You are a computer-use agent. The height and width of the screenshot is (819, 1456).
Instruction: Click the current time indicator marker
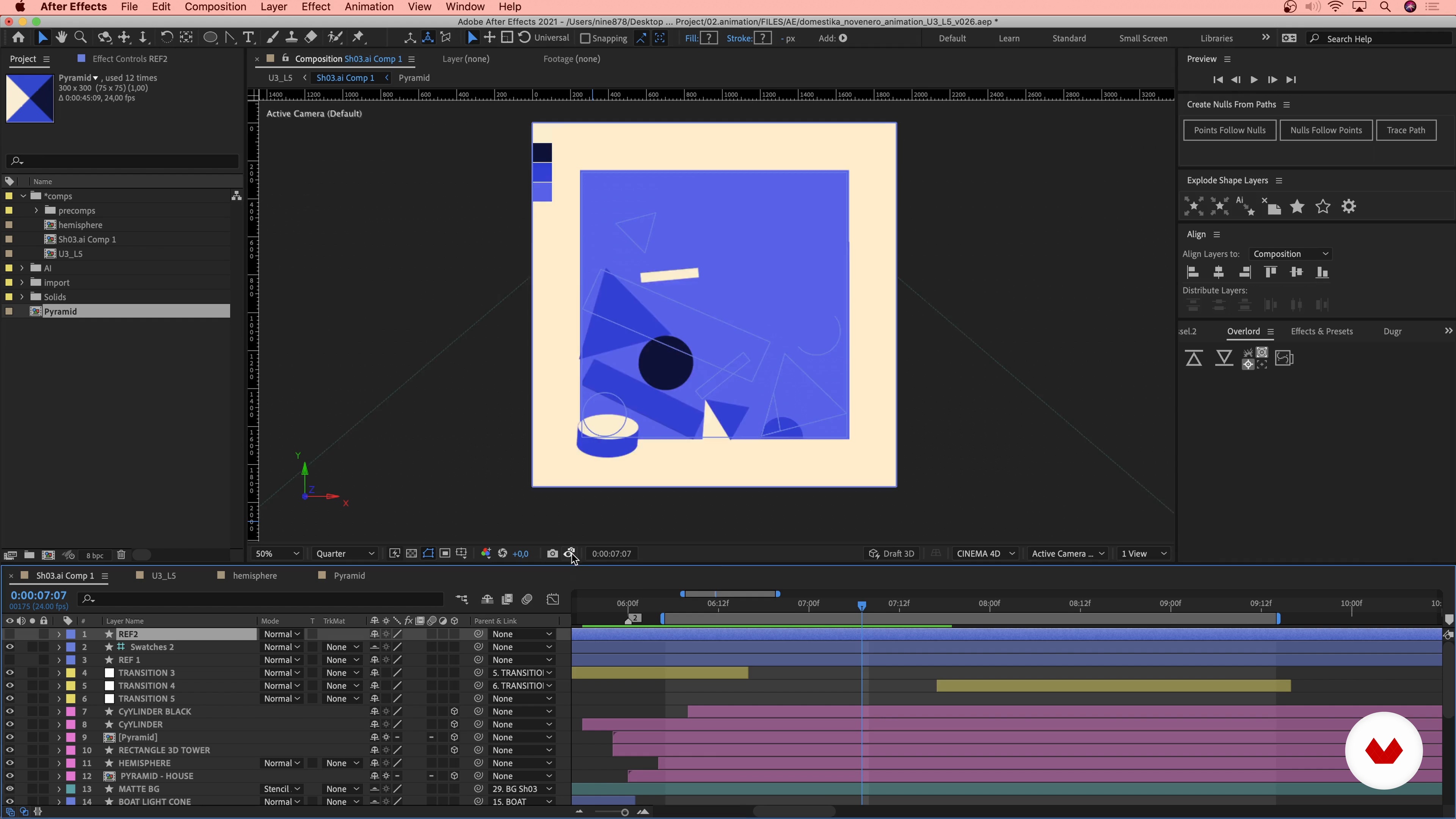(x=861, y=606)
